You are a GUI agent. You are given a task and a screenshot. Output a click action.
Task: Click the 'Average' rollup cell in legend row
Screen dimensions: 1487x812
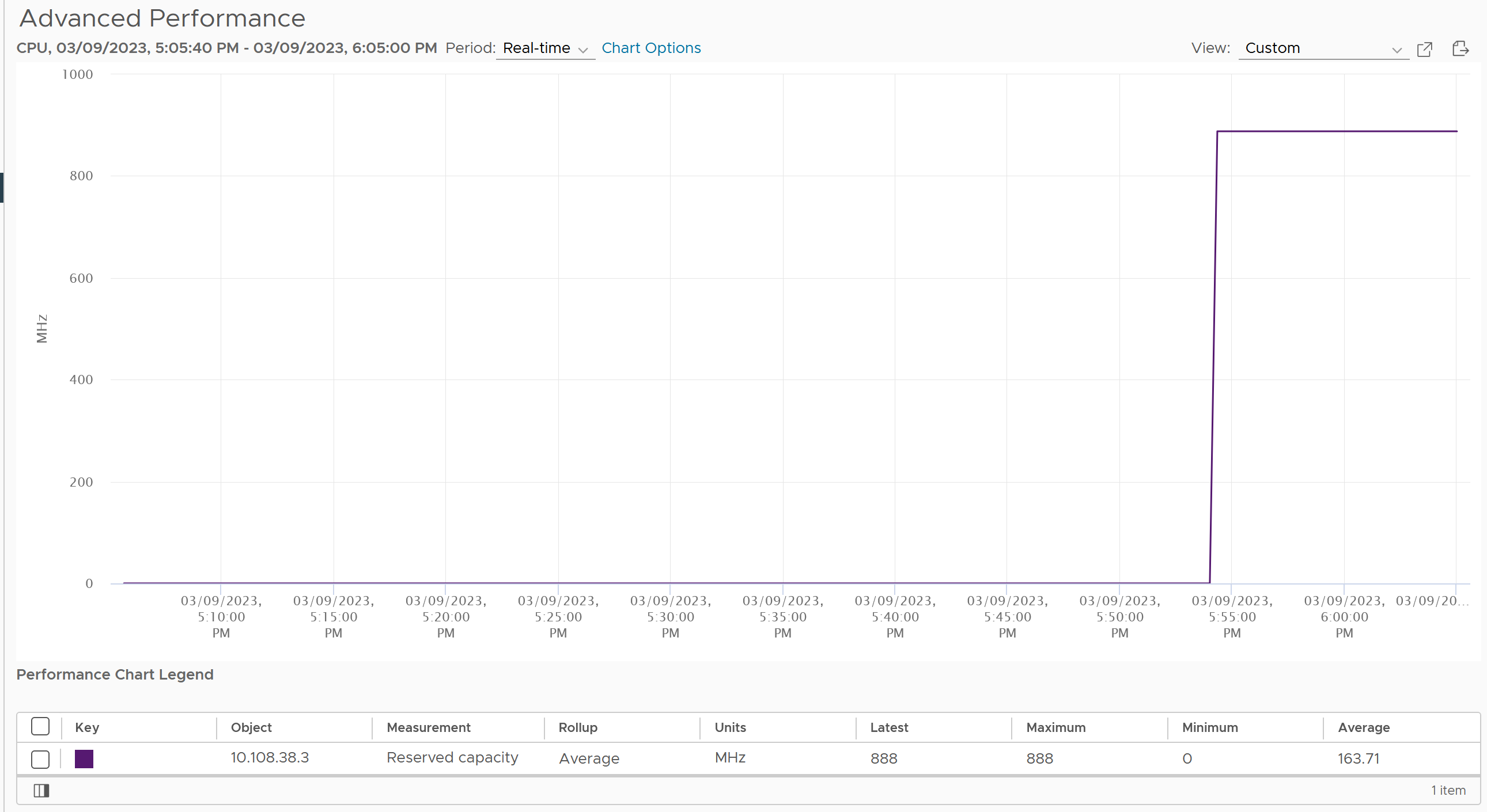click(589, 758)
